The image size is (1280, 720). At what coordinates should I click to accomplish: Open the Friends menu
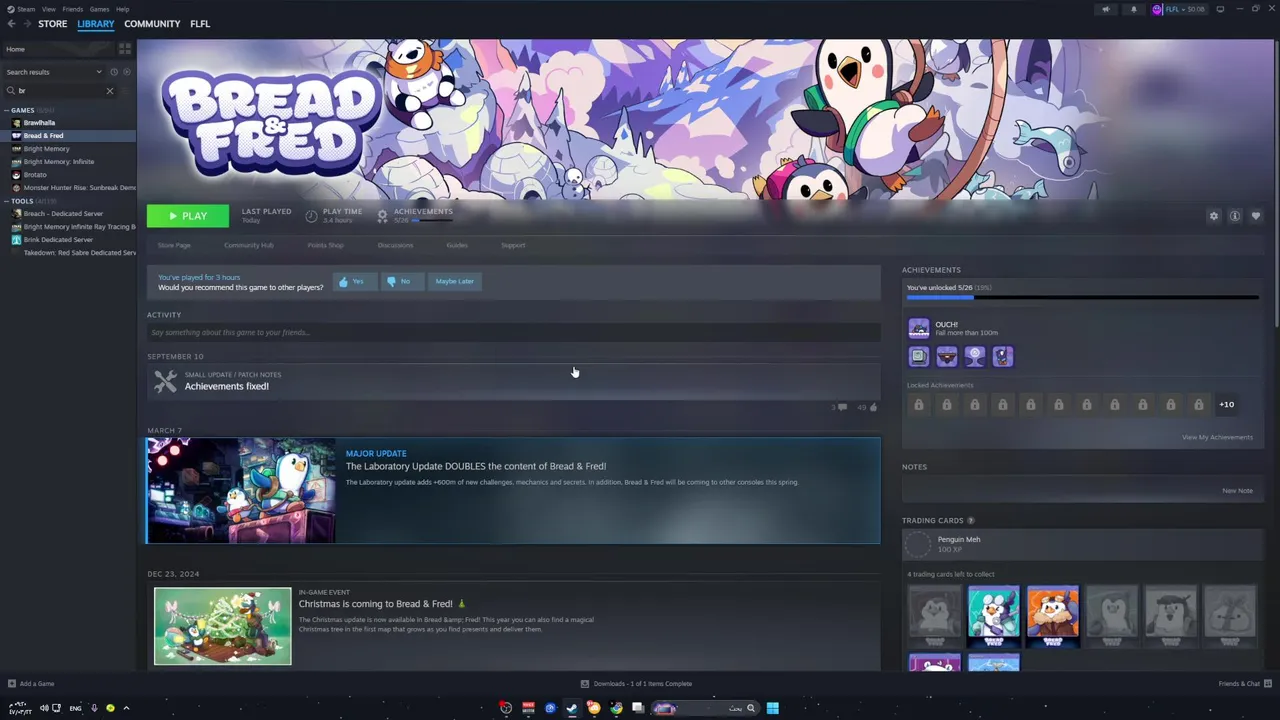pos(73,9)
